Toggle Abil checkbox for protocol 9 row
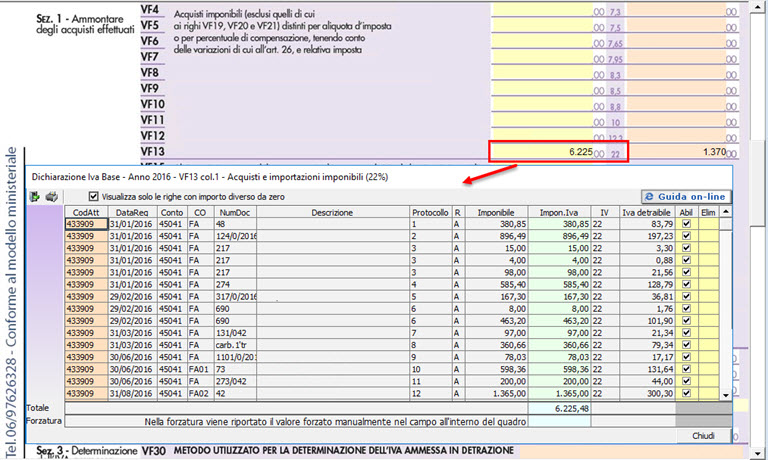Image resolution: width=768 pixels, height=460 pixels. click(686, 357)
